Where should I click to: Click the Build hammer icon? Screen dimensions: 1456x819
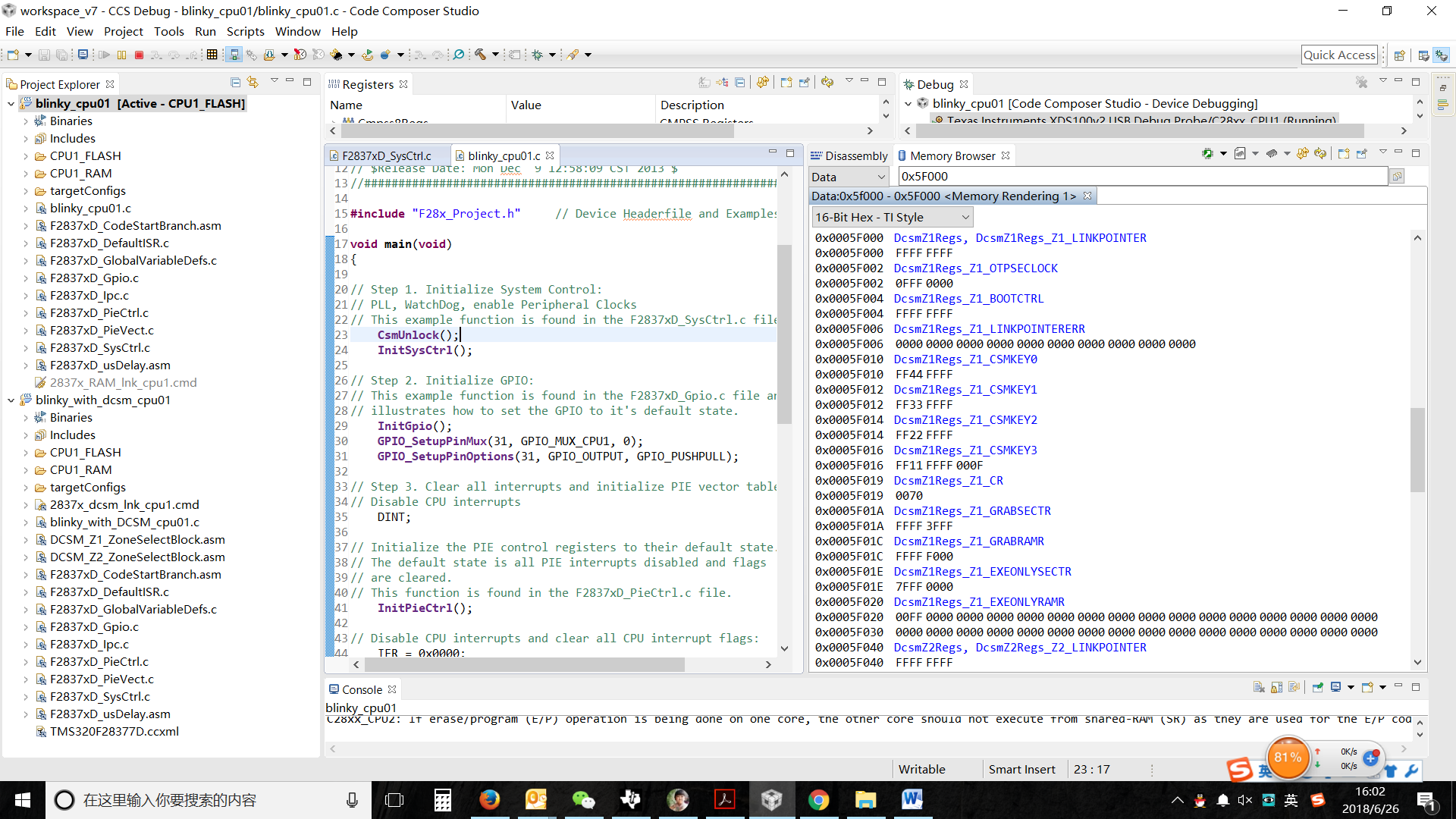pyautogui.click(x=480, y=55)
